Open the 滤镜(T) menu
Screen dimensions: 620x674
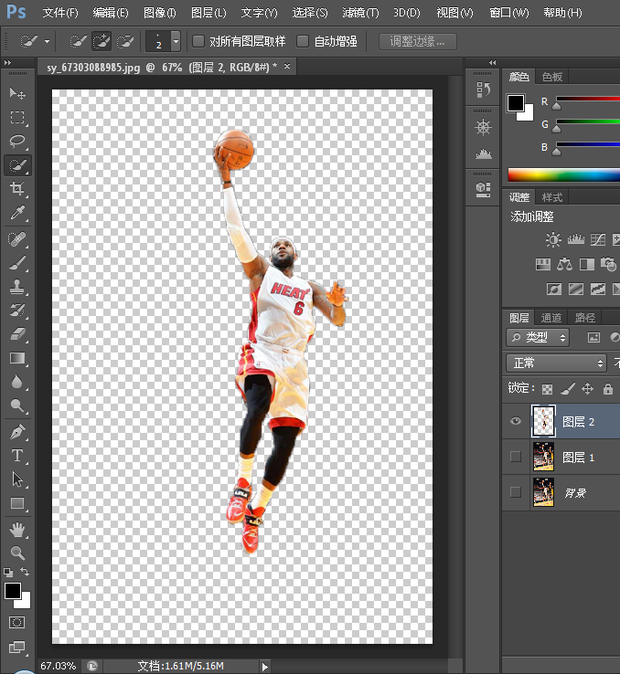point(361,12)
